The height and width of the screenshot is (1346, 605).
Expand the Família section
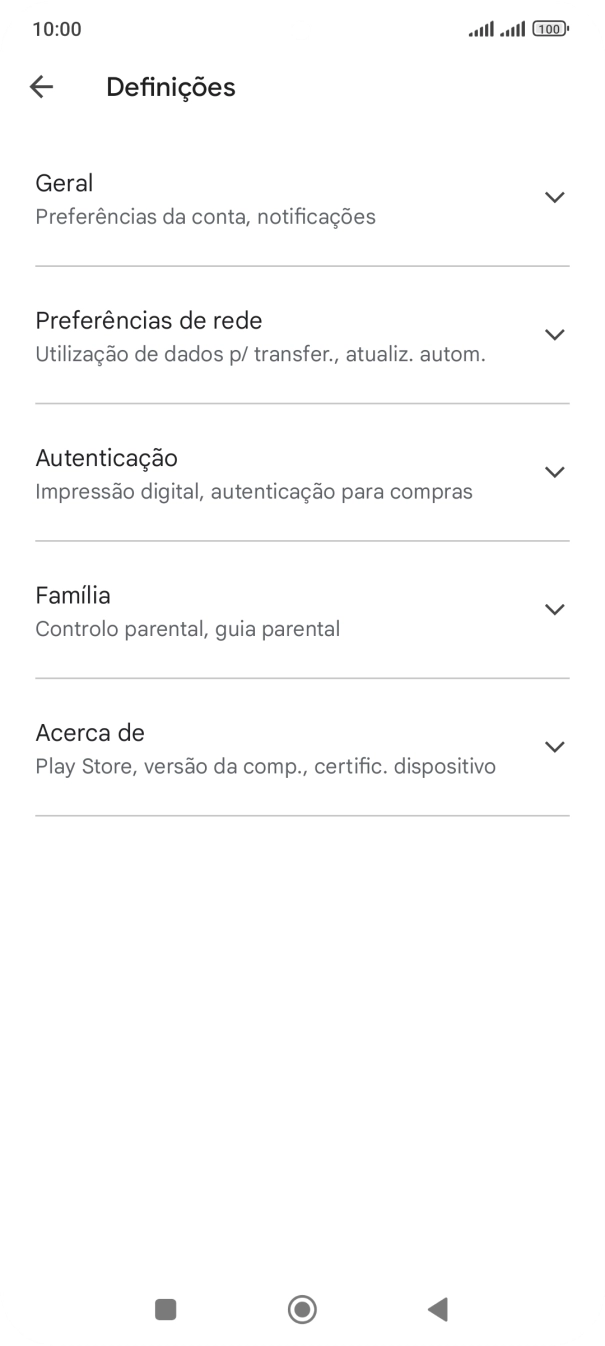coord(555,609)
